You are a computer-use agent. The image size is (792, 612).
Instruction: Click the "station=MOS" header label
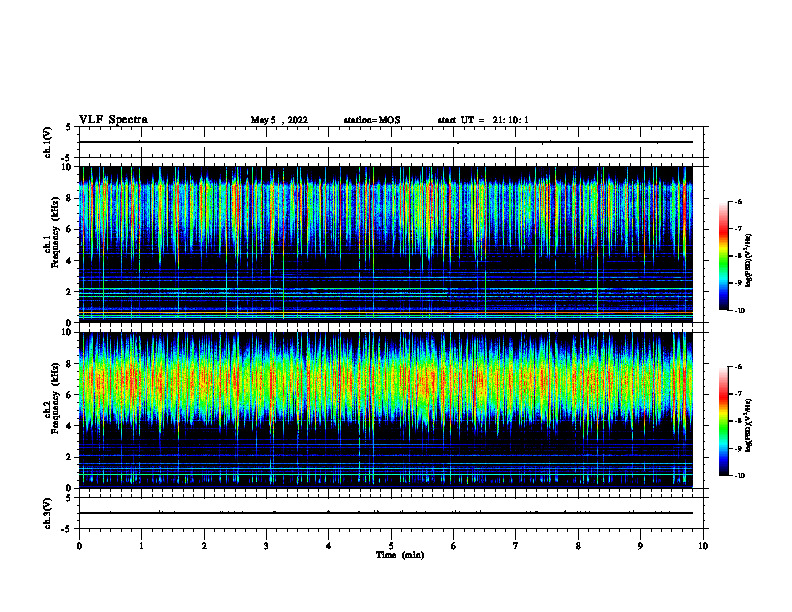(372, 120)
